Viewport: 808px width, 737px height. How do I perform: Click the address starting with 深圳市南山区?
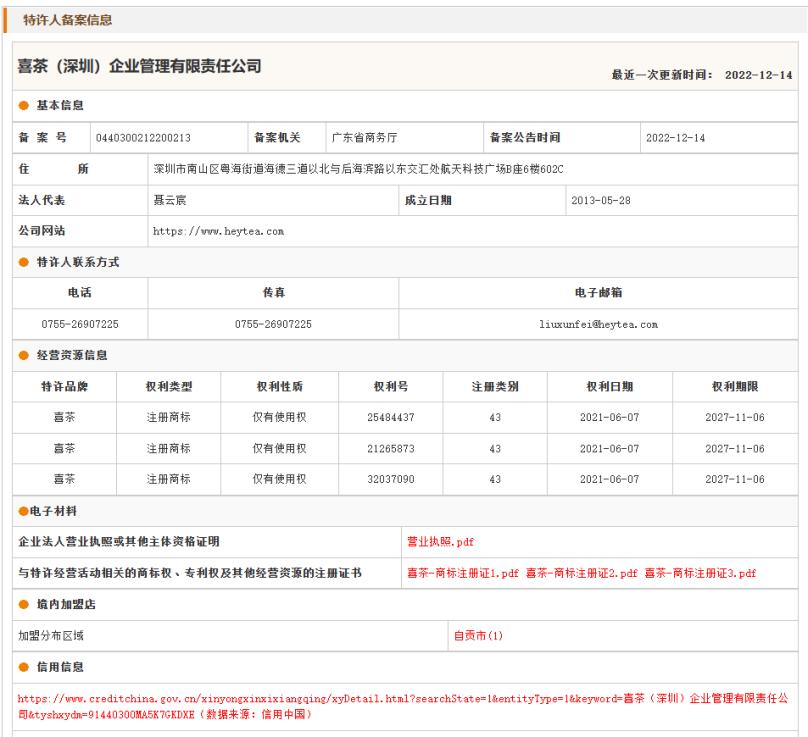(x=358, y=169)
